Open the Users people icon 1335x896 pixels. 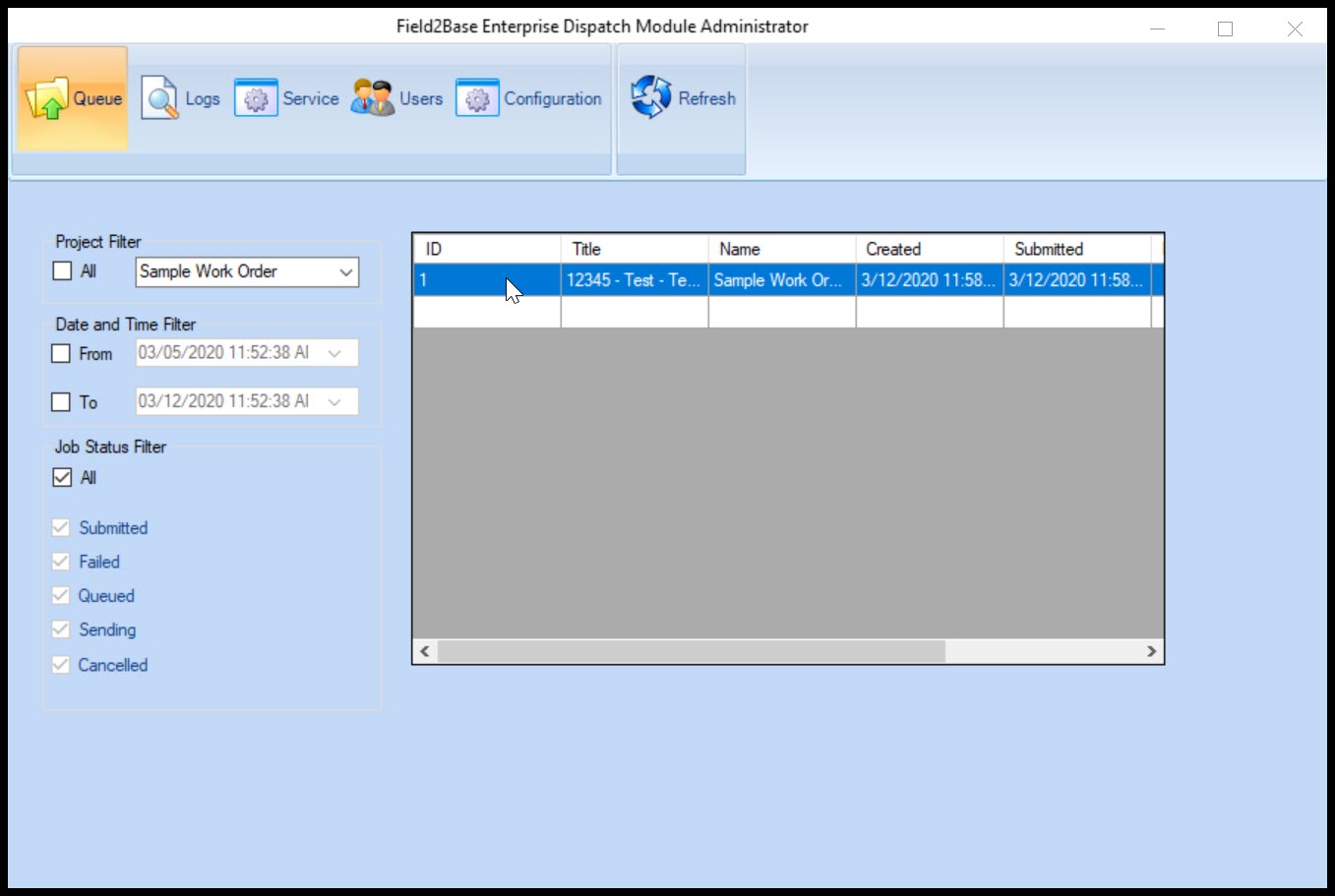pos(373,98)
